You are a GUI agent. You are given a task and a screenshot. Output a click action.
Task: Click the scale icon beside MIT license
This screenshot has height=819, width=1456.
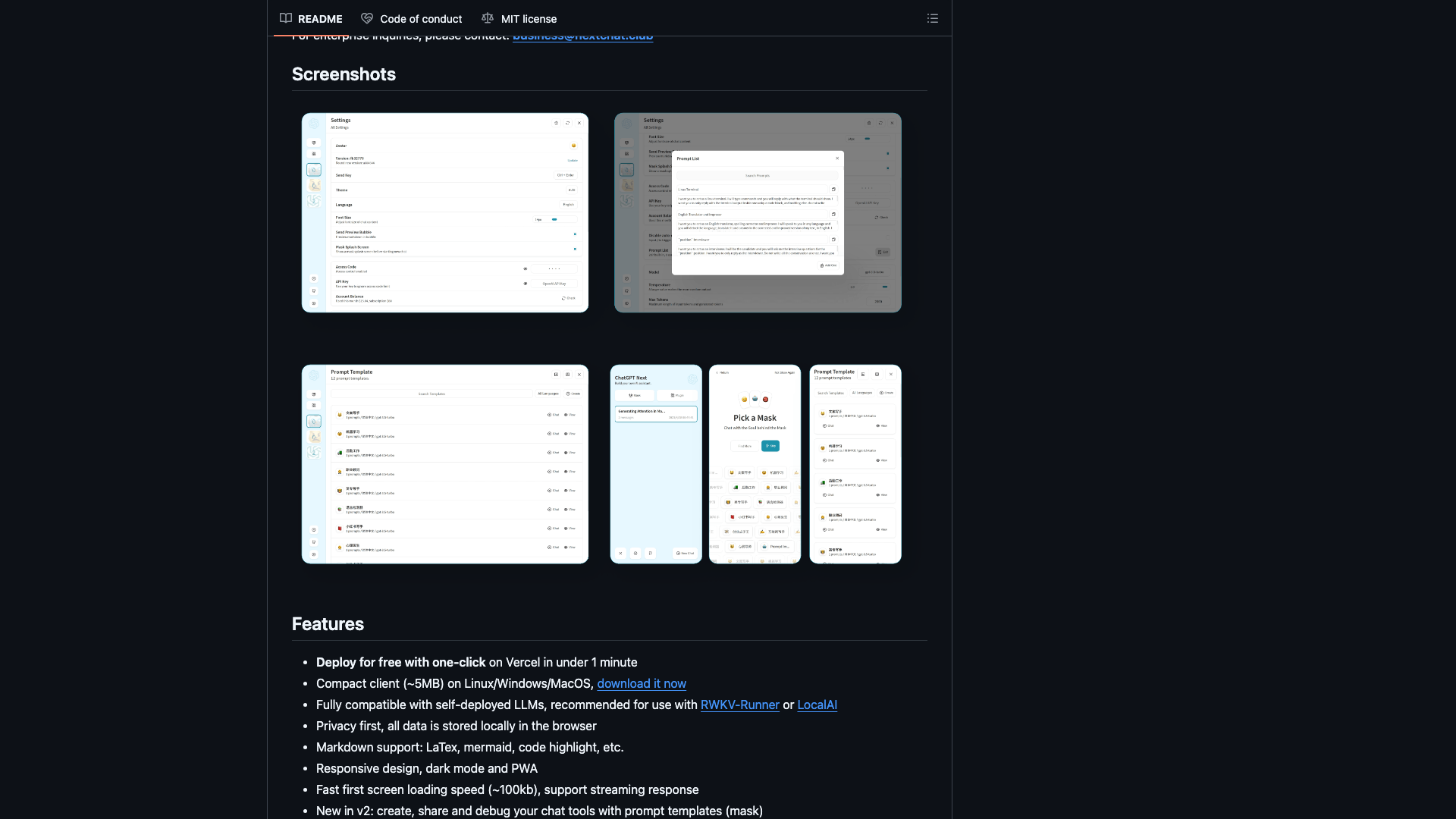pyautogui.click(x=488, y=18)
